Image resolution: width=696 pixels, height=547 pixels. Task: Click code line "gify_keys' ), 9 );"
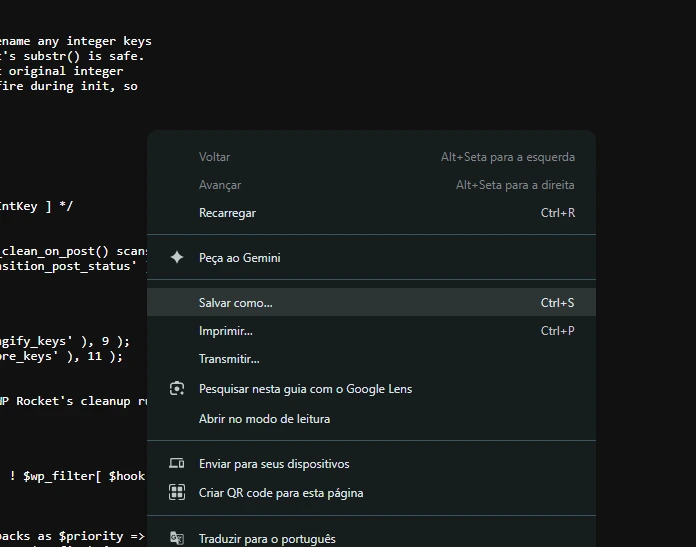(x=65, y=341)
